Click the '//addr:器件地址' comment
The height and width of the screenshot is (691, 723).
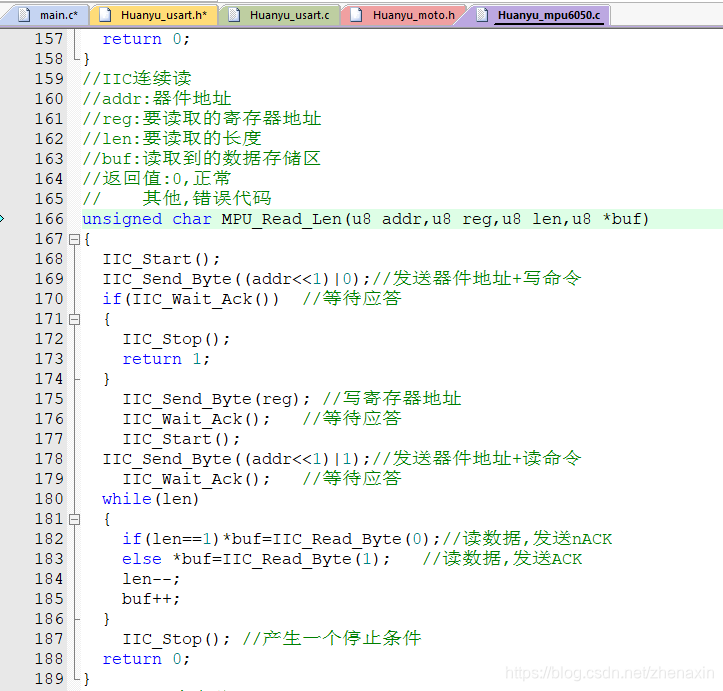(157, 99)
